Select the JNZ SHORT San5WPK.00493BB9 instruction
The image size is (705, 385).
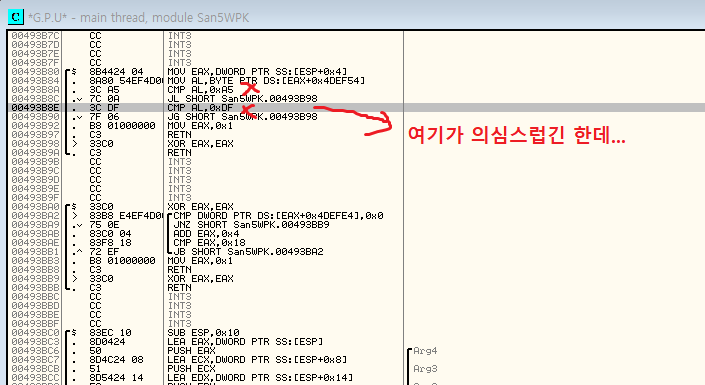pos(251,224)
